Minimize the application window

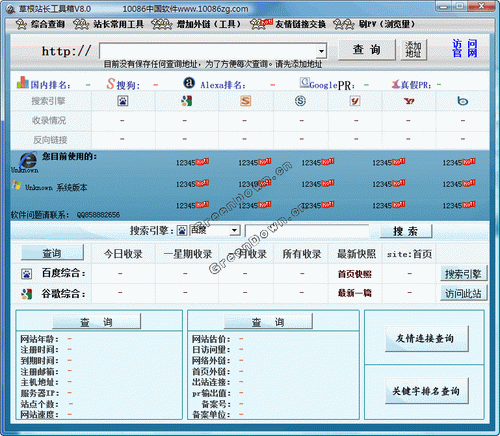(444, 6)
